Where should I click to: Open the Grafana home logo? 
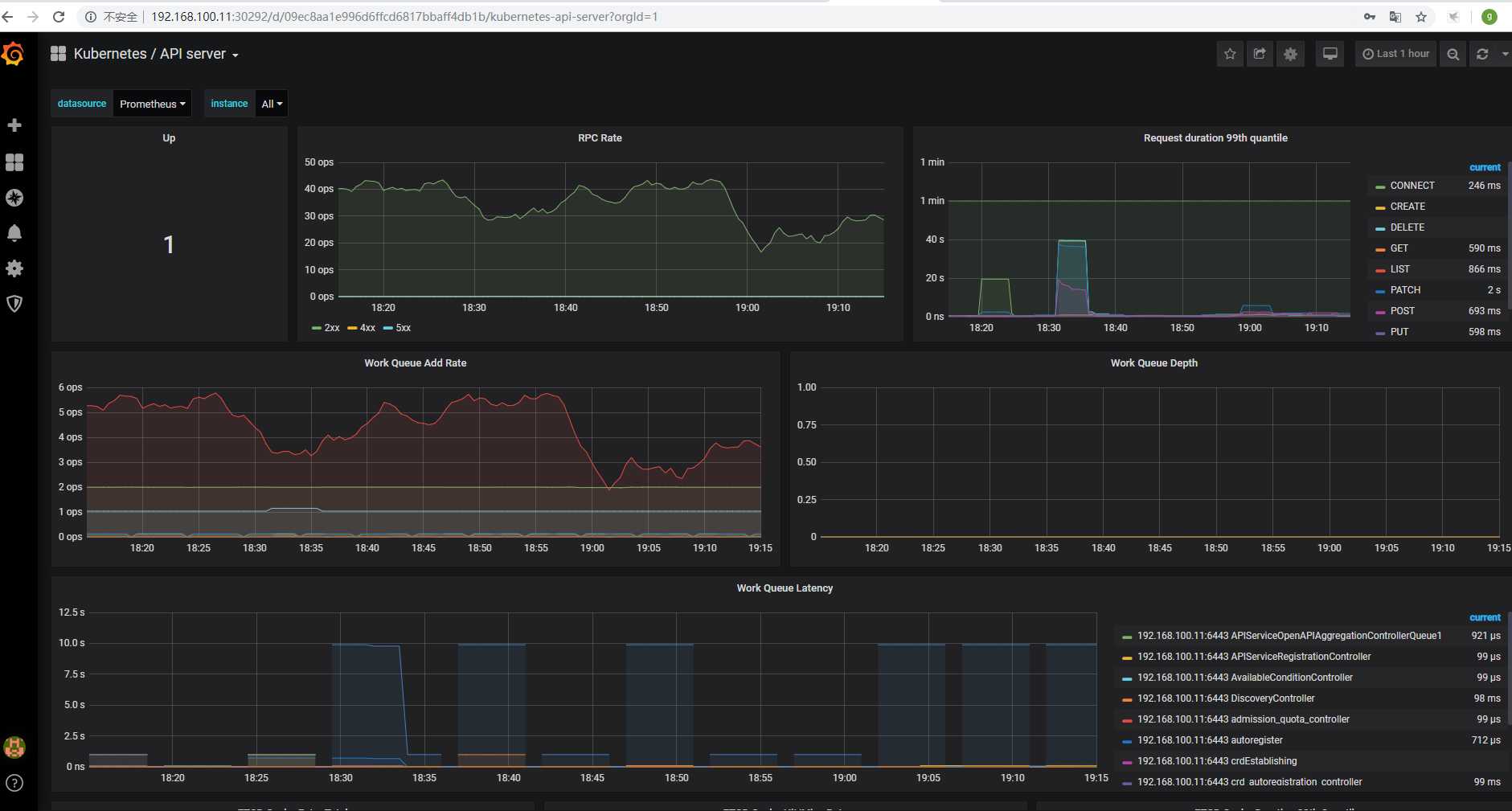pyautogui.click(x=14, y=54)
